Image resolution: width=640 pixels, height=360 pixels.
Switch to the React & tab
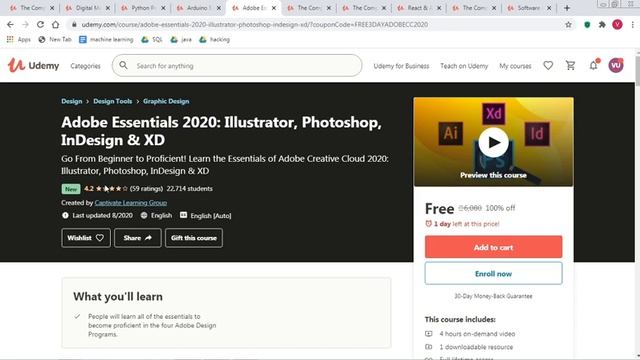tap(418, 8)
